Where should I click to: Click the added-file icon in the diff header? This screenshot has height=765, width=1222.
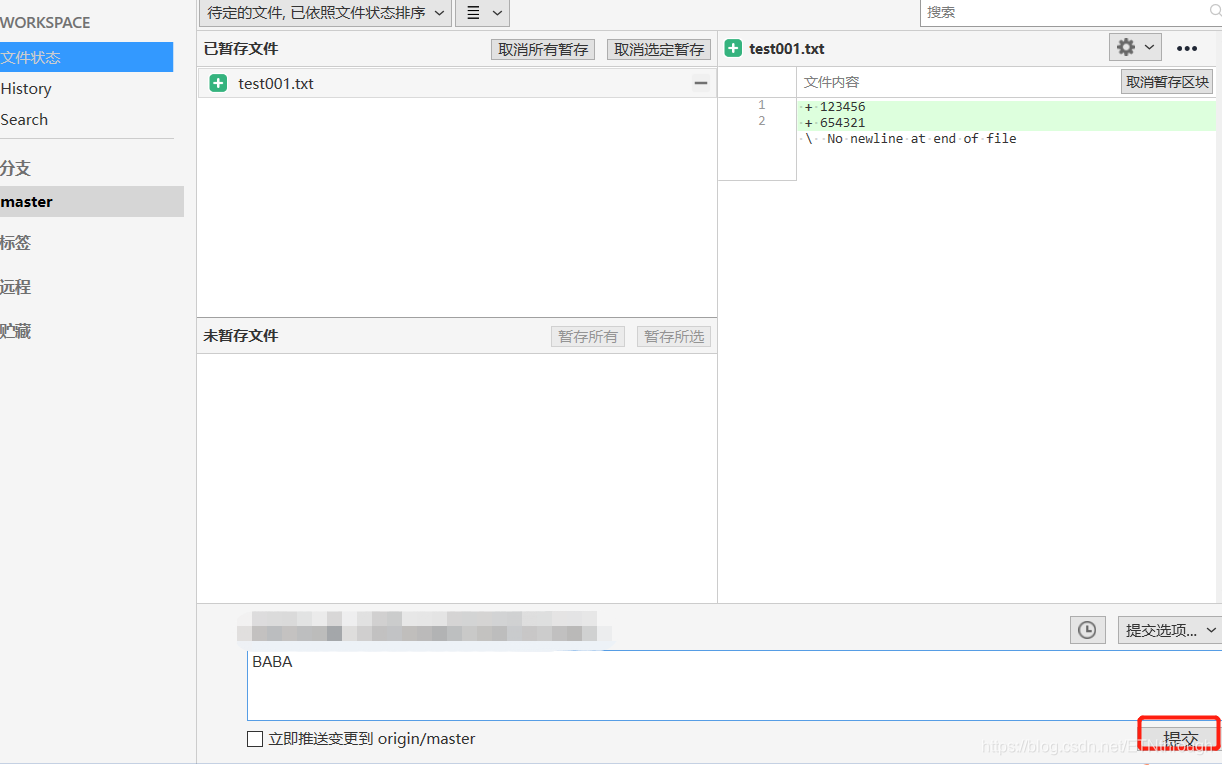(733, 48)
